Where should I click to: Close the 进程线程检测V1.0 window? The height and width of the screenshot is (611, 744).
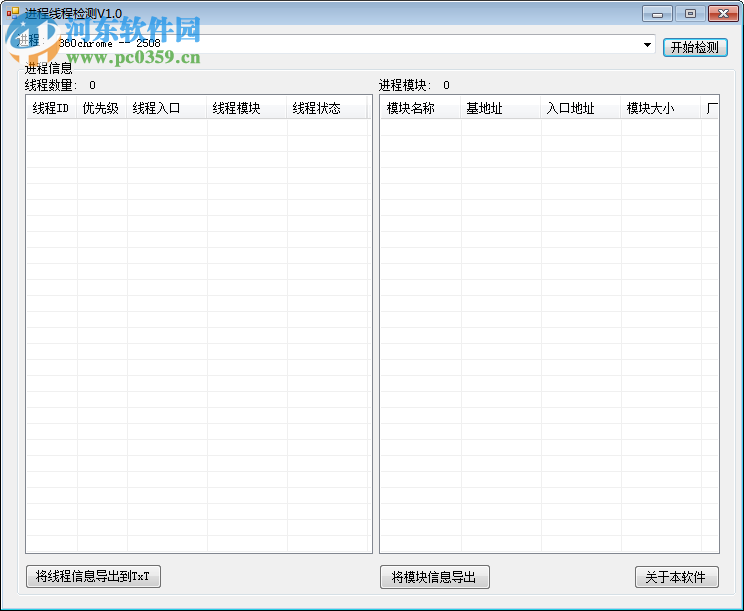point(723,14)
